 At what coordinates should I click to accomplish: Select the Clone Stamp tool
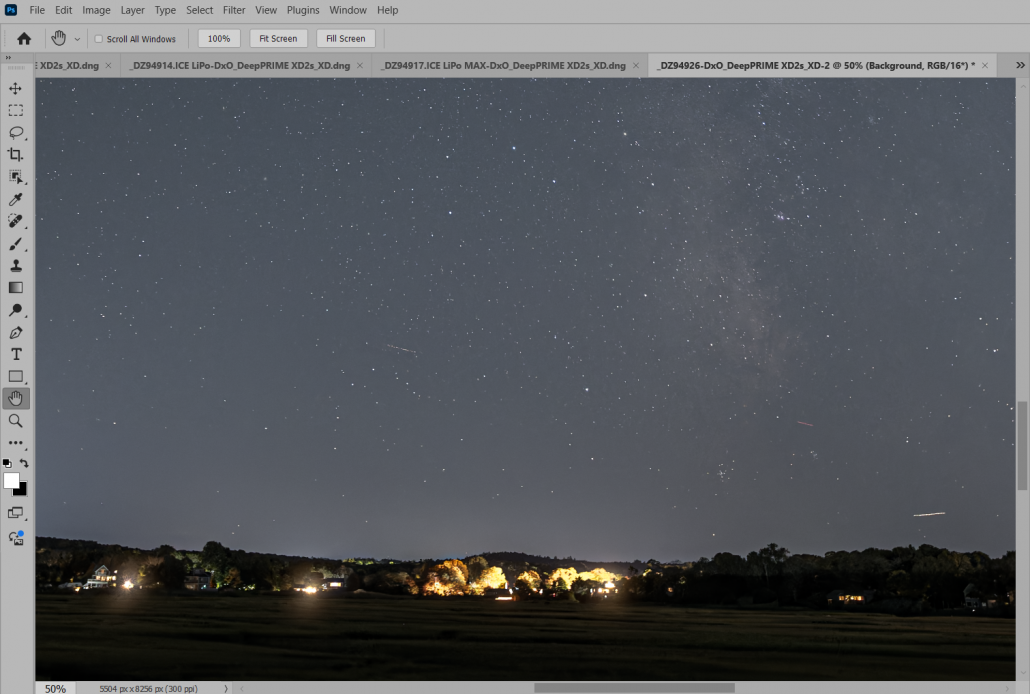click(x=15, y=266)
